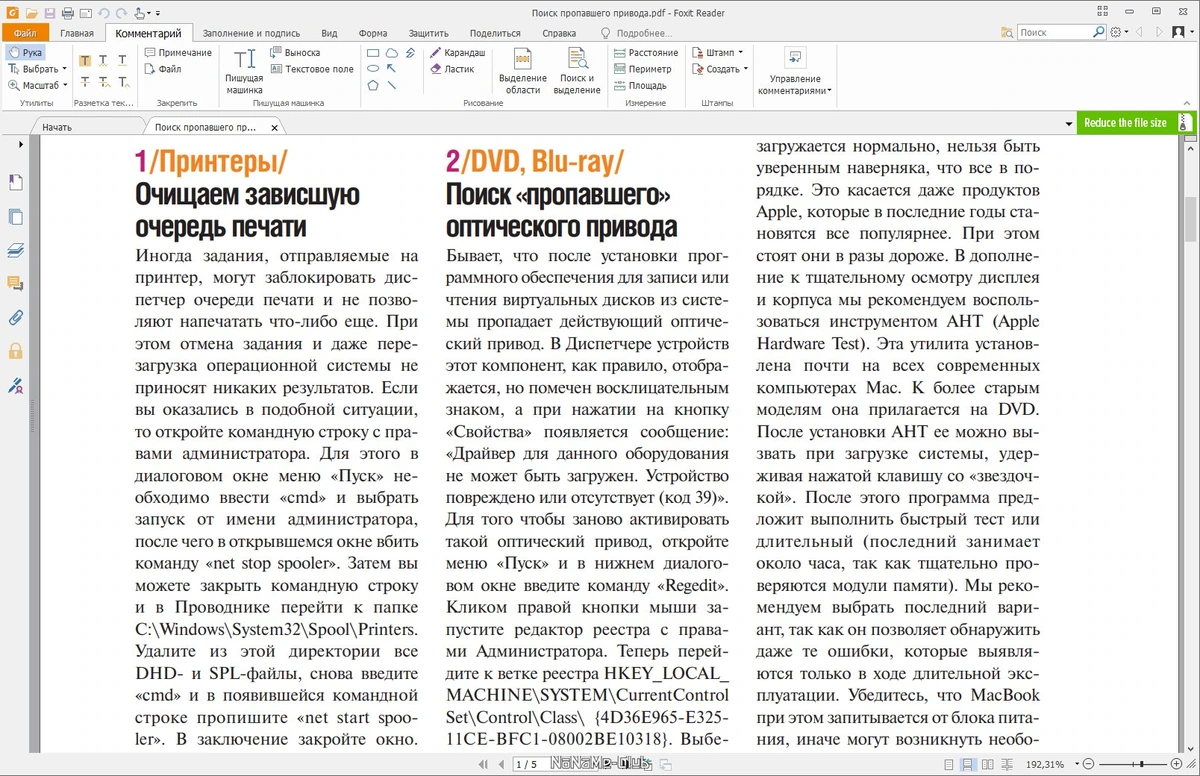Zoom out with the minus button
The height and width of the screenshot is (776, 1200).
click(1090, 764)
